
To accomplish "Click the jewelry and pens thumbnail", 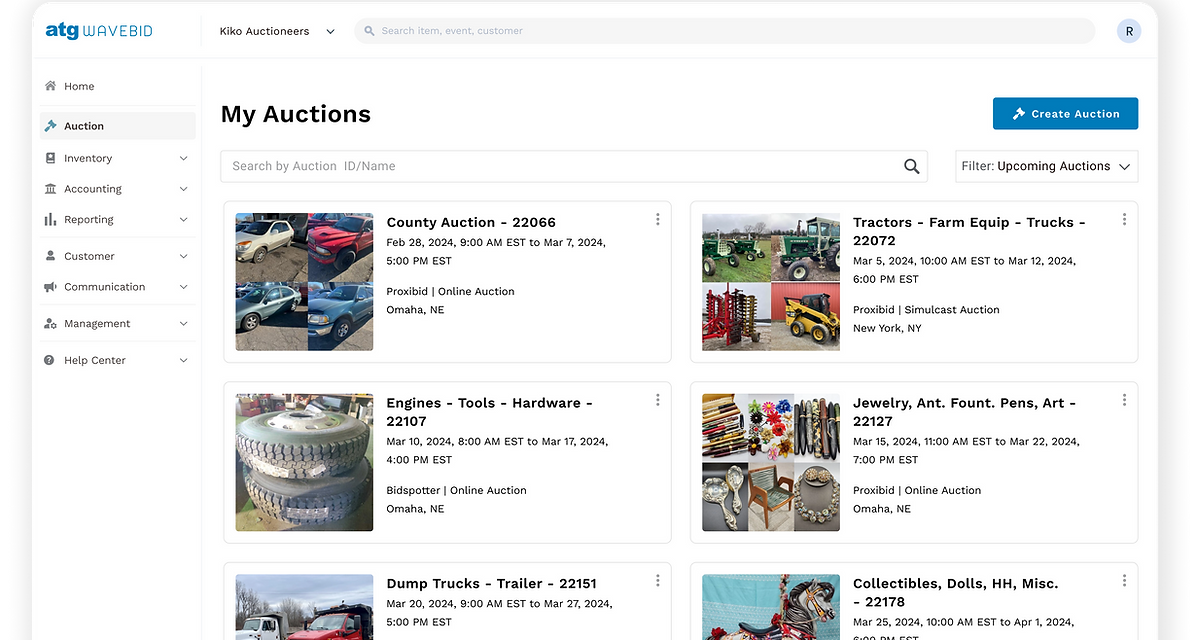I will [771, 462].
